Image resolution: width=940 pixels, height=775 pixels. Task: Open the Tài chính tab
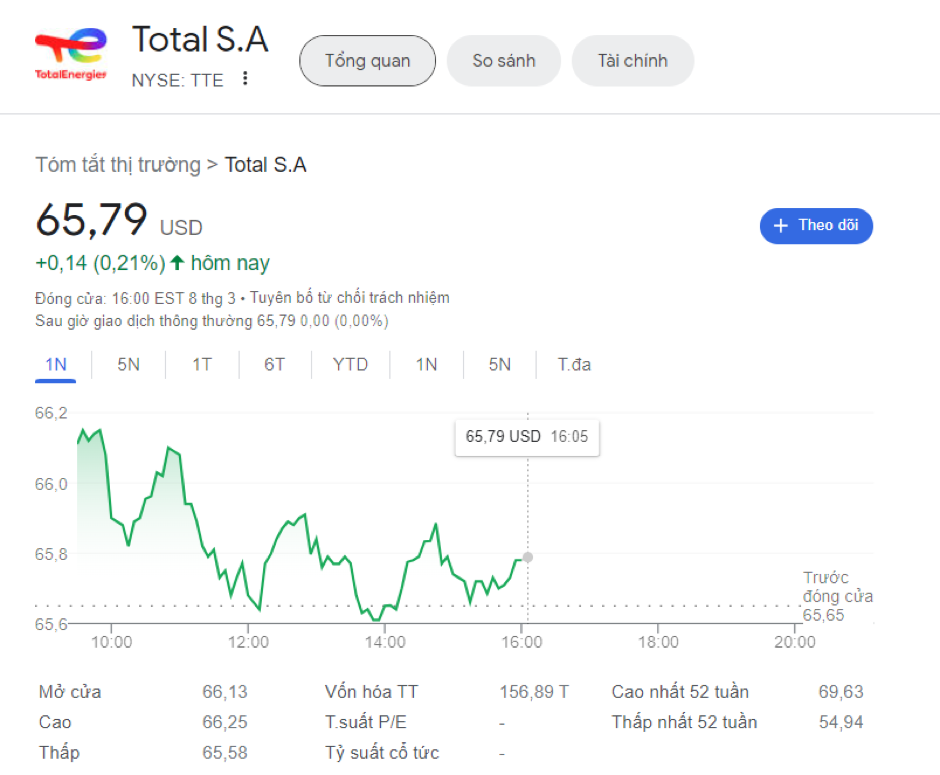click(x=632, y=61)
